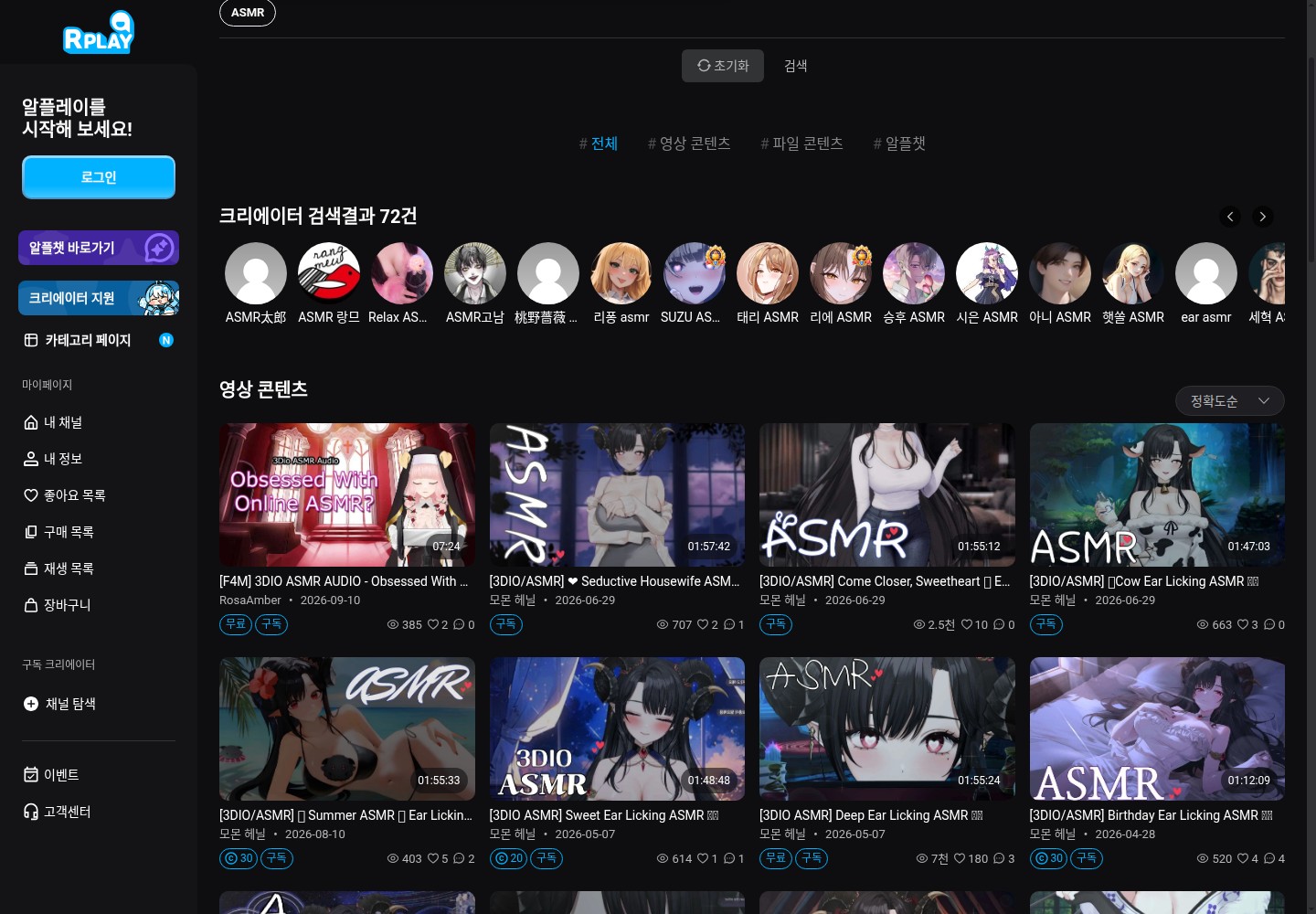1316x914 pixels.
Task: Click the 로그인 button
Action: [x=99, y=177]
